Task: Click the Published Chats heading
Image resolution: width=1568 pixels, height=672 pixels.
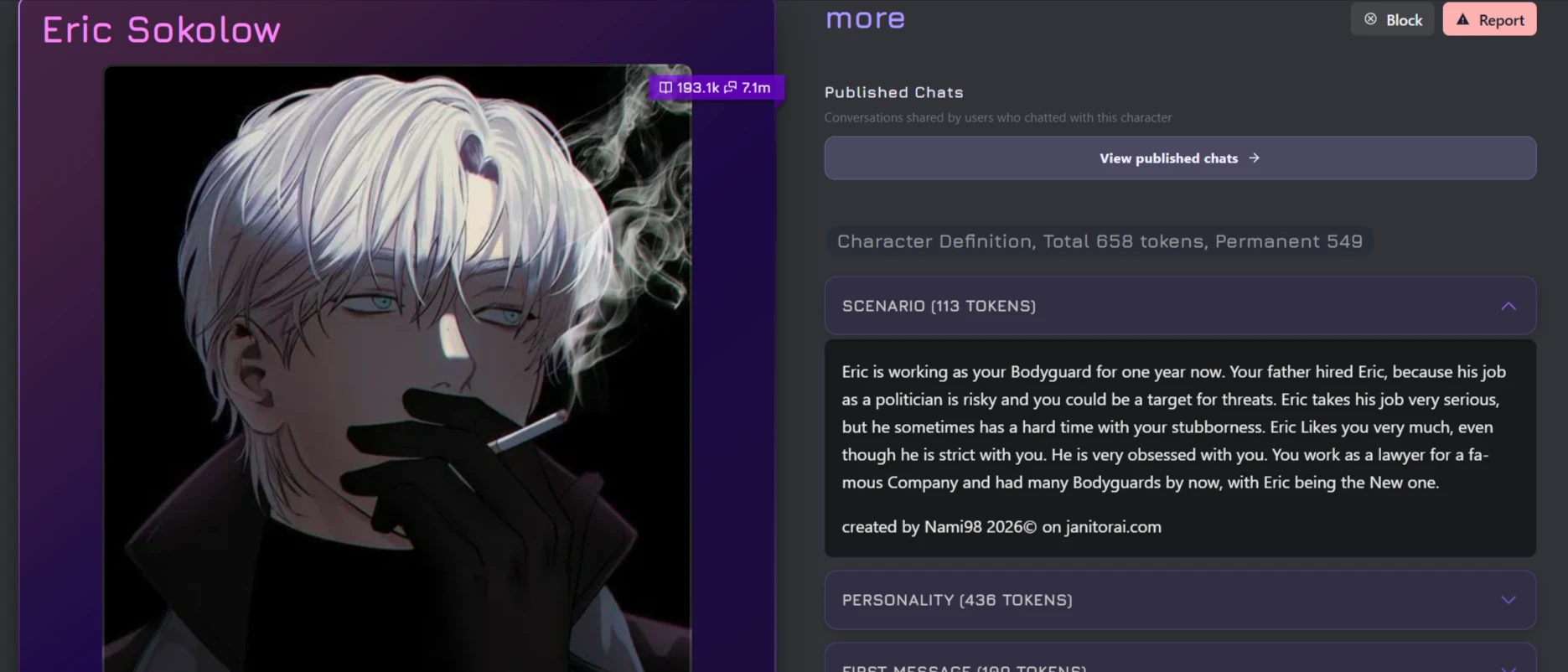Action: (x=893, y=92)
